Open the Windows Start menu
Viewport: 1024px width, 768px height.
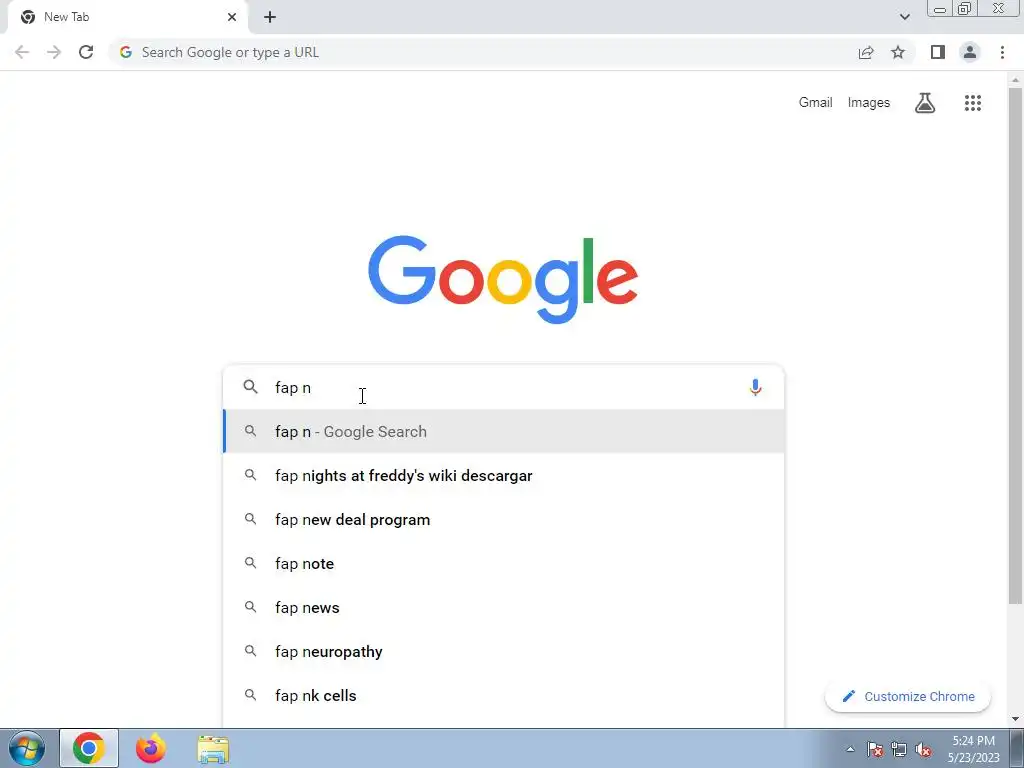tap(27, 748)
